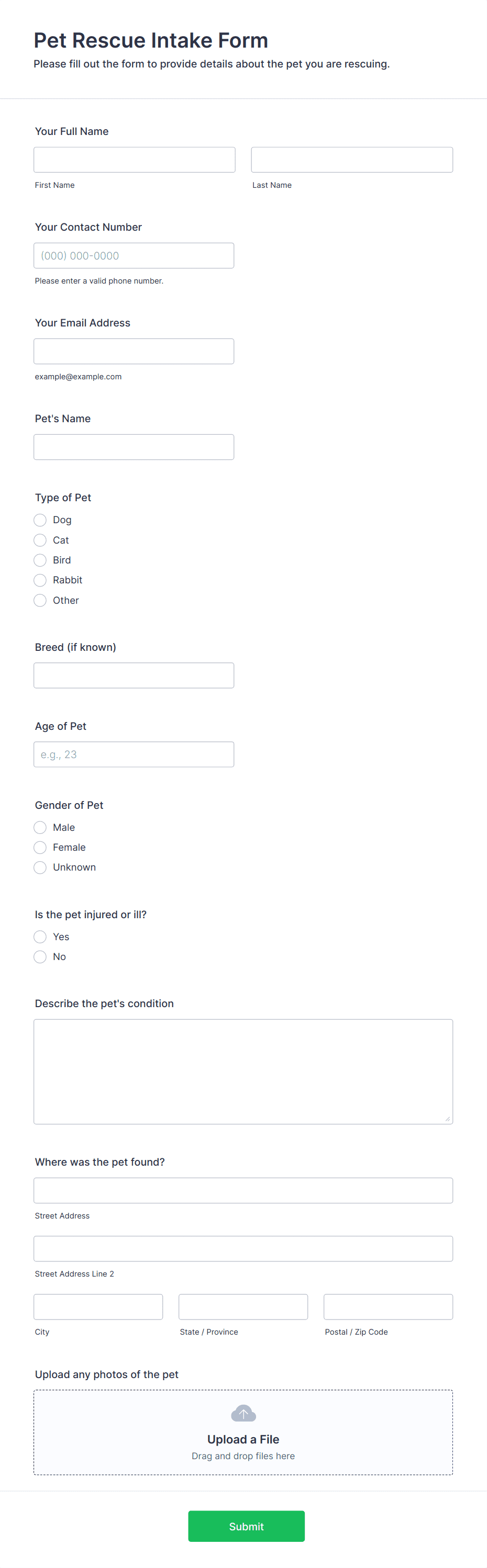The height and width of the screenshot is (1568, 487).
Task: Select Other as type of pet
Action: 40,600
